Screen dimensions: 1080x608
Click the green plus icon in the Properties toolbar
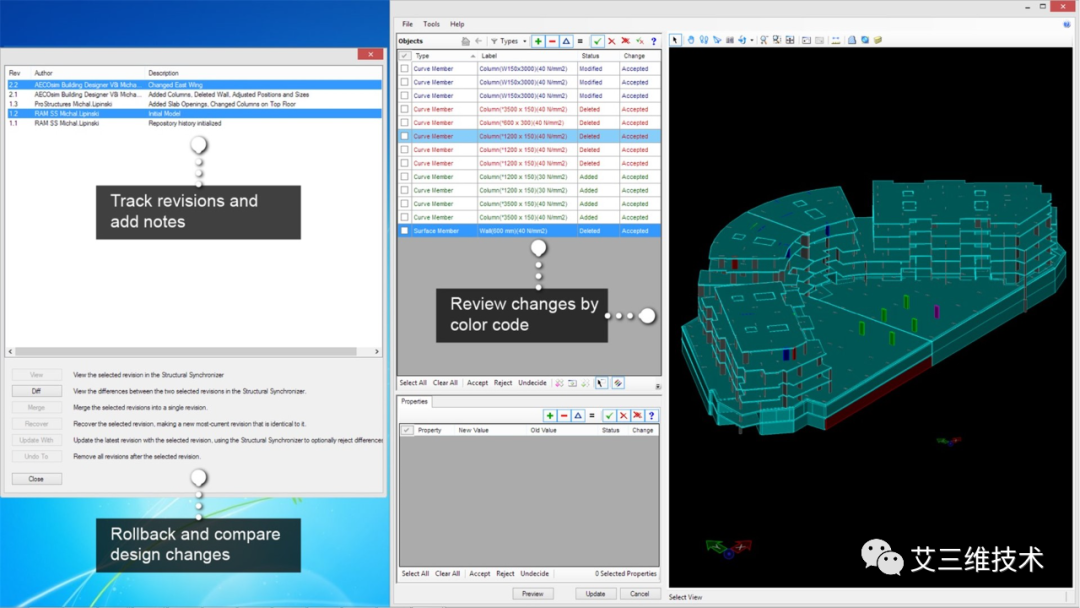pos(550,415)
